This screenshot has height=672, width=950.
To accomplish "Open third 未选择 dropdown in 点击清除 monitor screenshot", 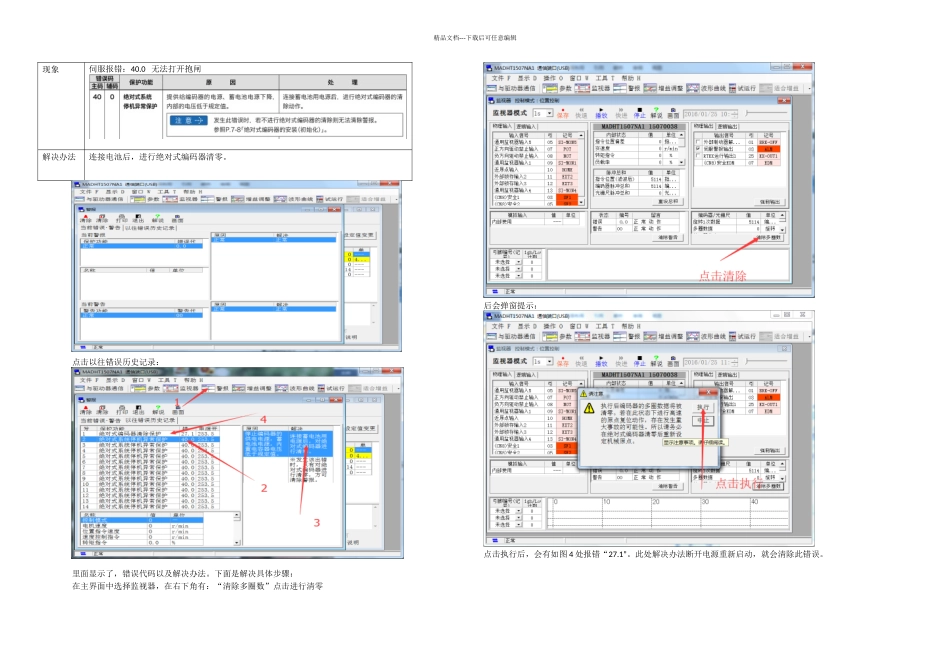I will [519, 276].
